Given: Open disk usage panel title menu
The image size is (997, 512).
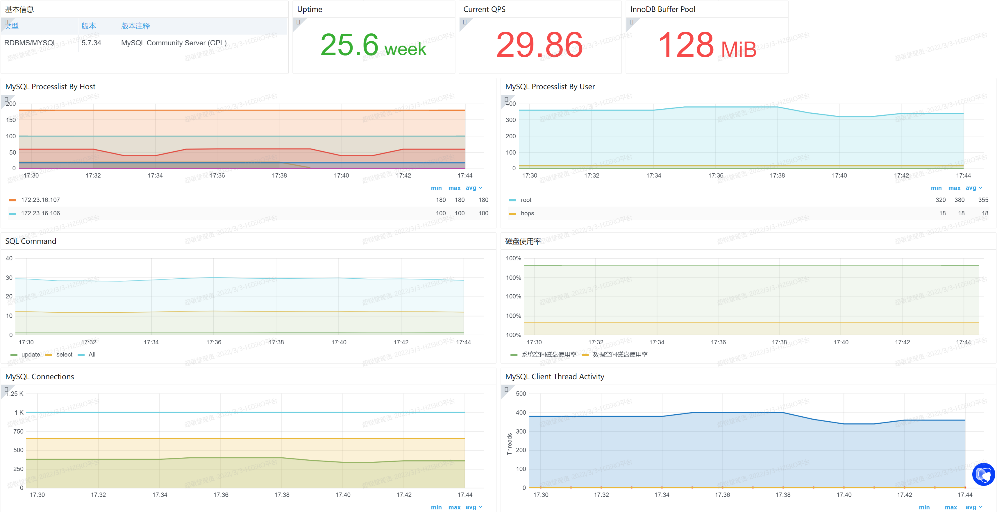Looking at the screenshot, I should 523,241.
